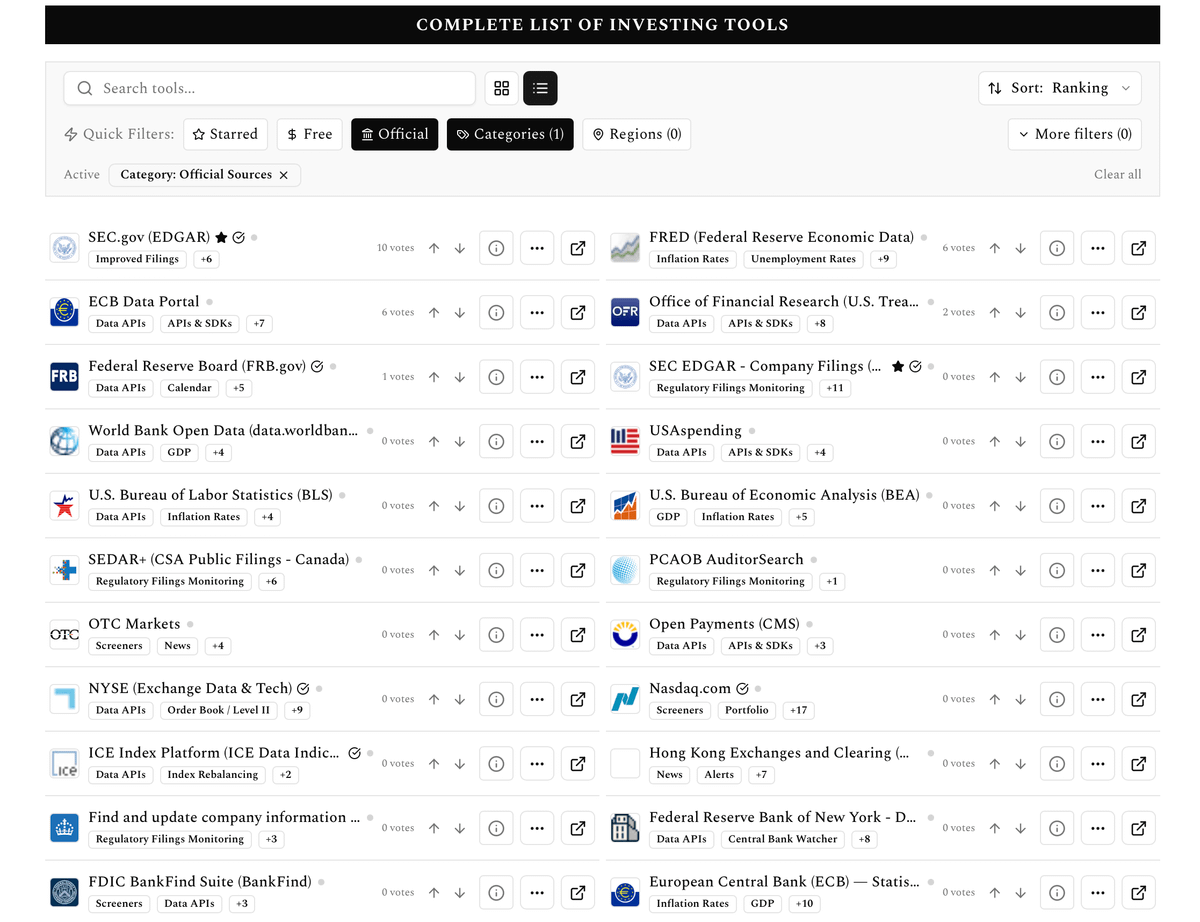Downvote SEC.gov (EDGAR)
Viewport: 1200px width, 922px height.
(460, 248)
